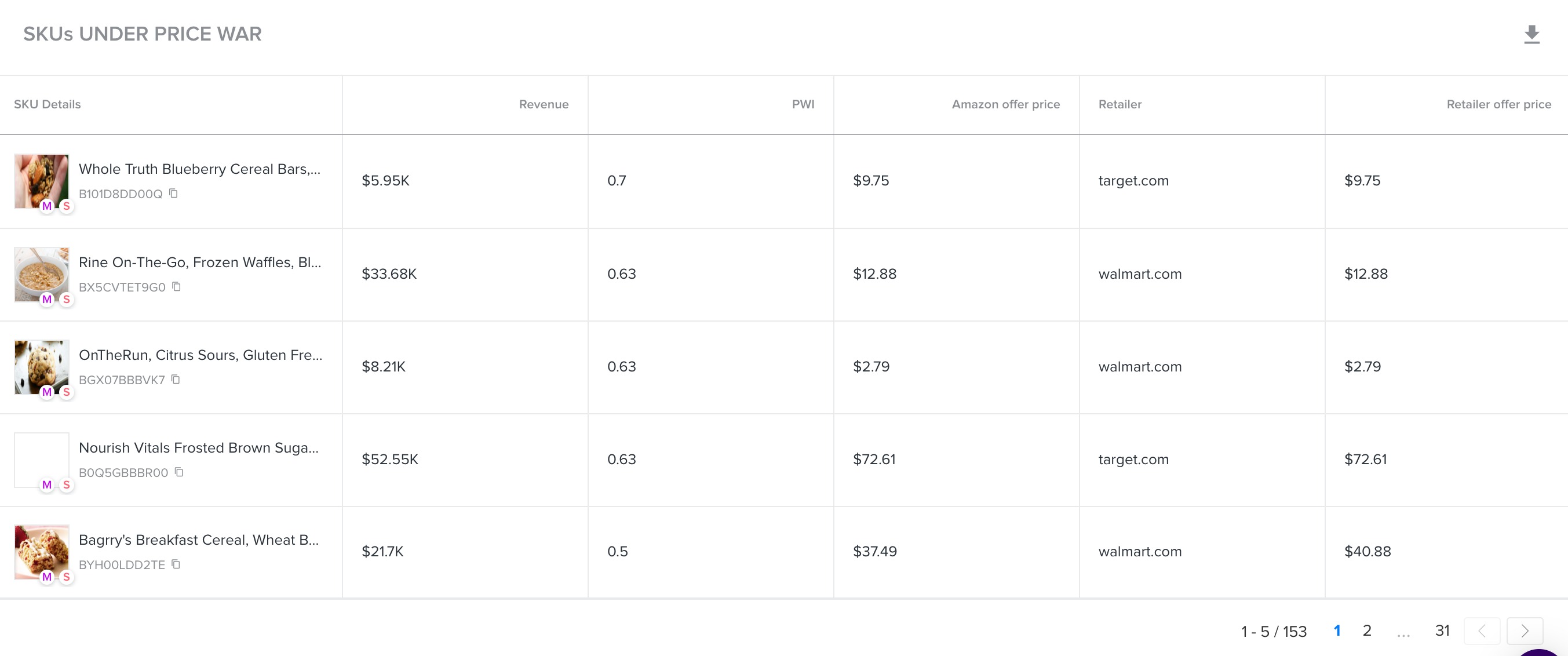Viewport: 1568px width, 656px height.
Task: Click the S badge on Whole Truth Blueberry row
Action: [x=67, y=206]
